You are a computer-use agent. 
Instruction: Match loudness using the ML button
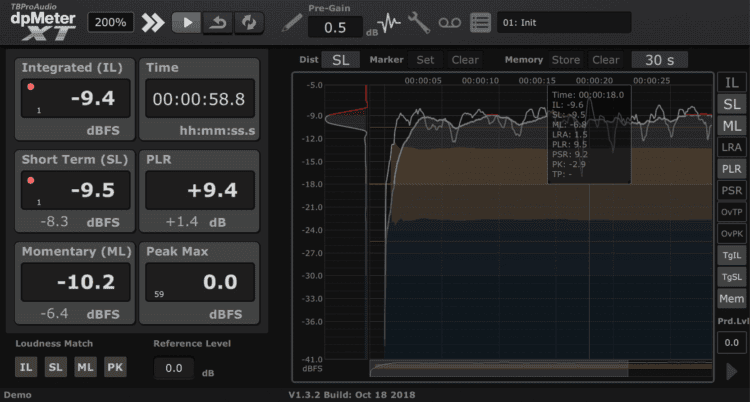point(85,367)
